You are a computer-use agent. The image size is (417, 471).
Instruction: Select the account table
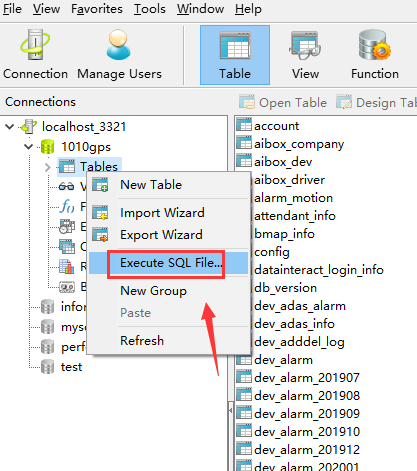276,126
